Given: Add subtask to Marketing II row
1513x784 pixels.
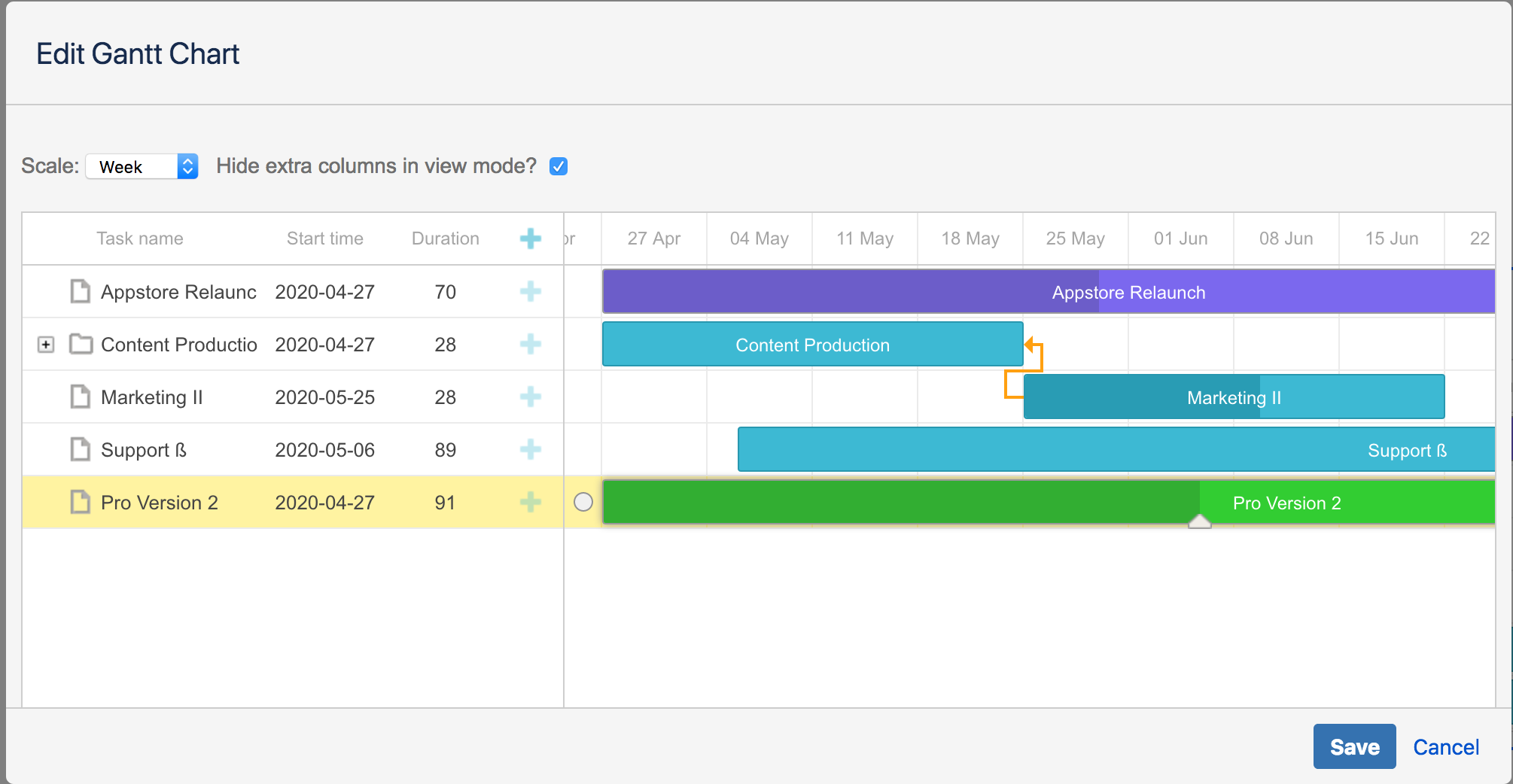Looking at the screenshot, I should pos(531,397).
